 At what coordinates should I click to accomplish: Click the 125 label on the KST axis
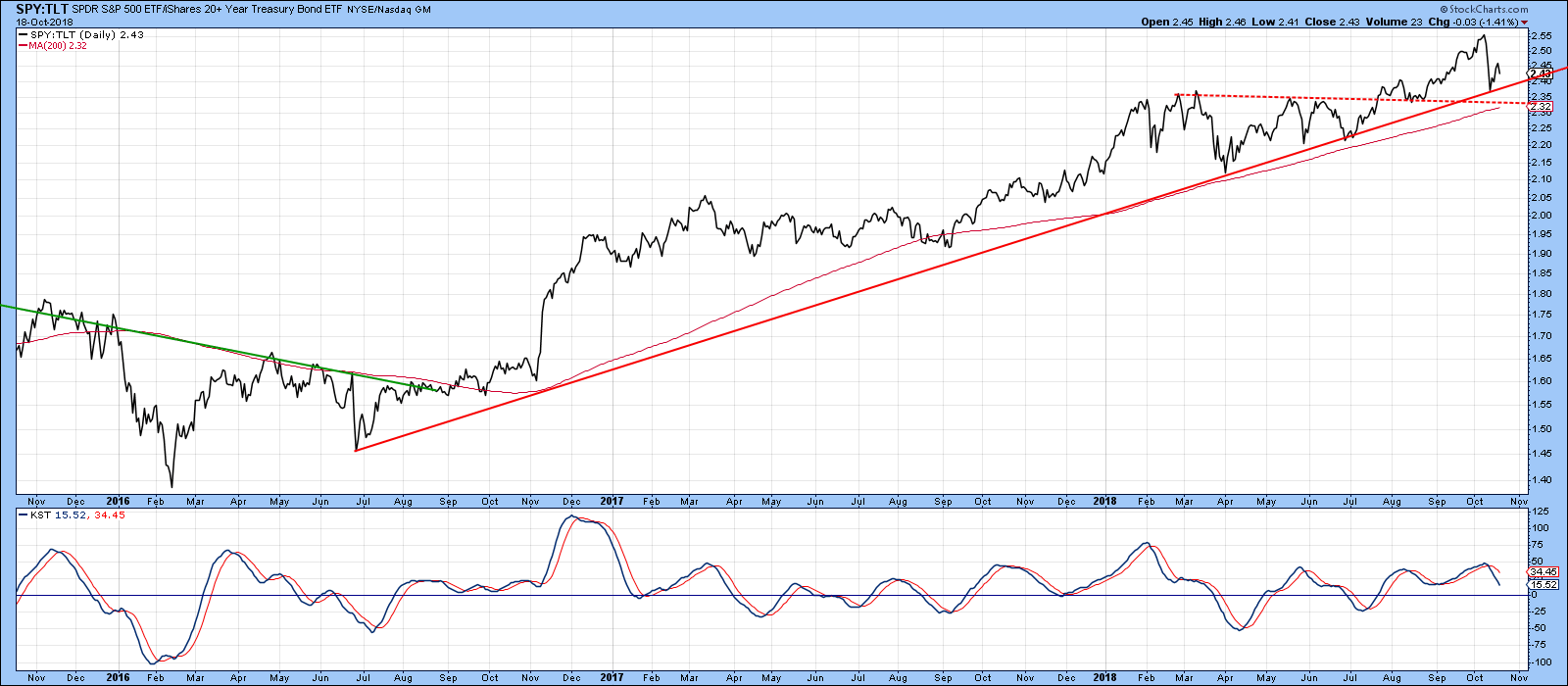(x=1539, y=512)
